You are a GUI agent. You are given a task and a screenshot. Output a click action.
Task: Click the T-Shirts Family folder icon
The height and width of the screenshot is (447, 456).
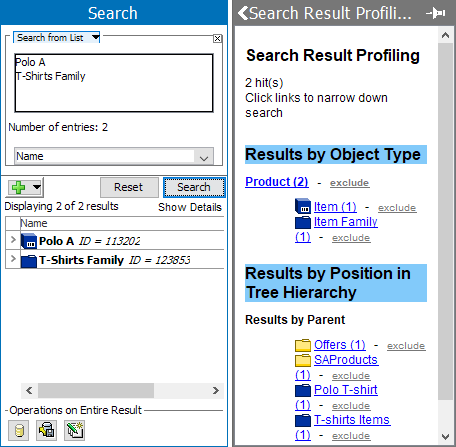pos(29,261)
